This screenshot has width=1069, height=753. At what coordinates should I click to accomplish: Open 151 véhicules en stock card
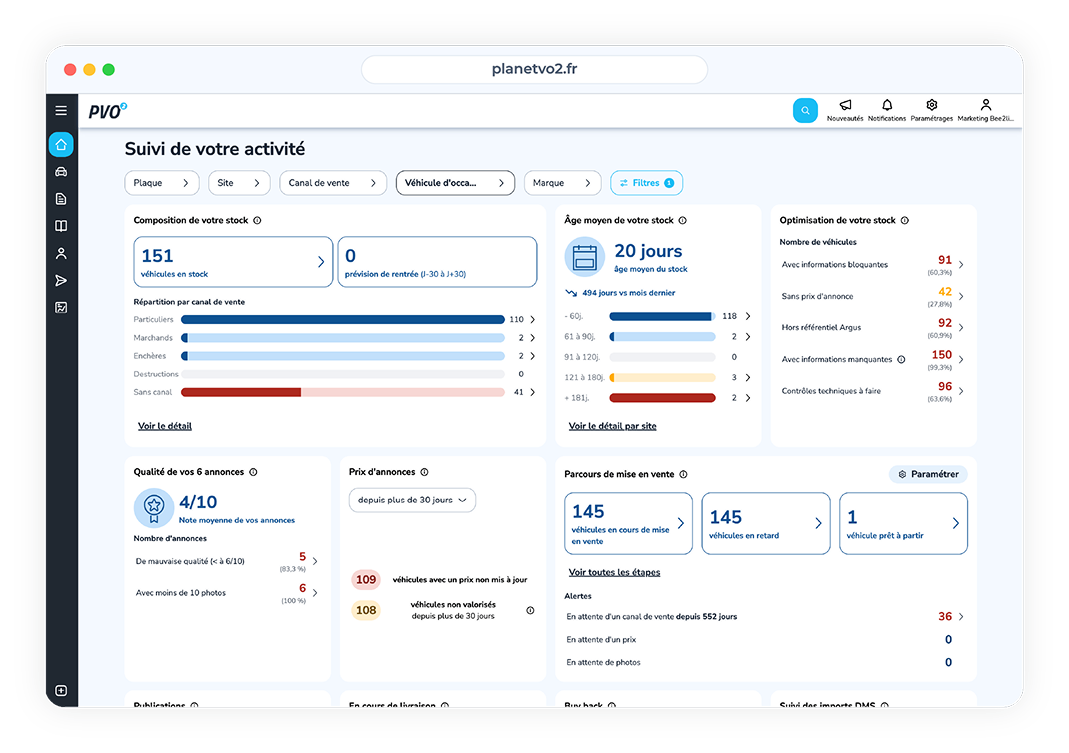pos(233,262)
